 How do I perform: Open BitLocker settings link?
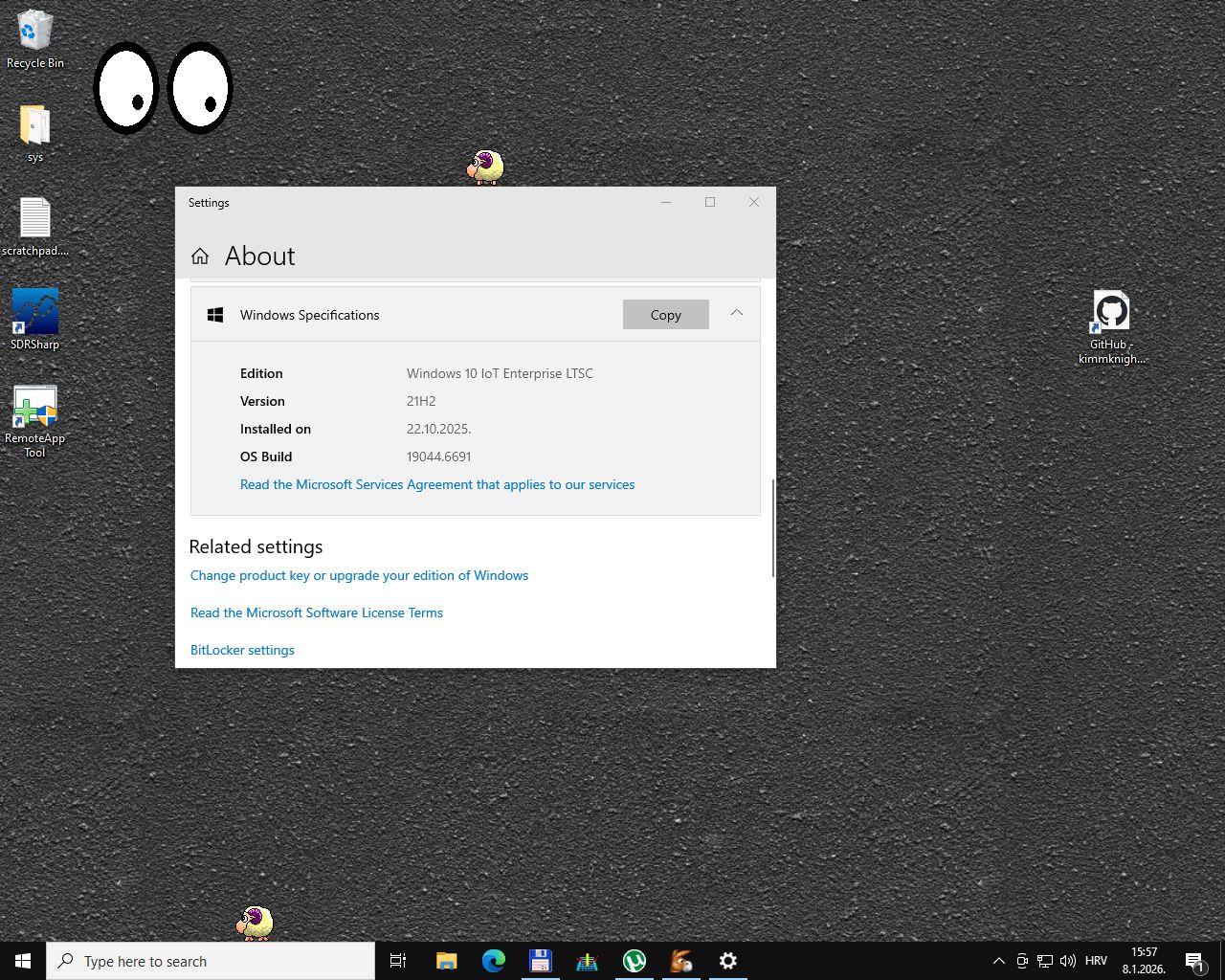(x=242, y=650)
